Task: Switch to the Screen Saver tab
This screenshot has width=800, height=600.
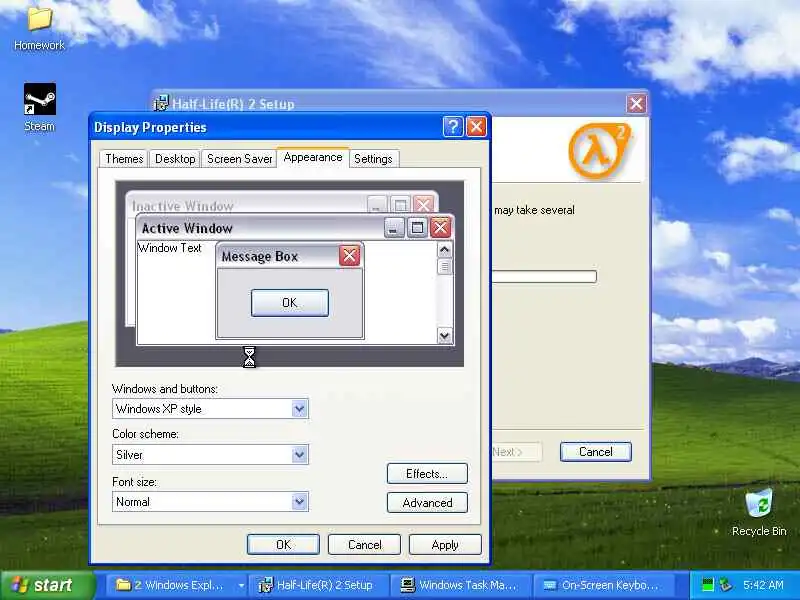Action: click(239, 159)
